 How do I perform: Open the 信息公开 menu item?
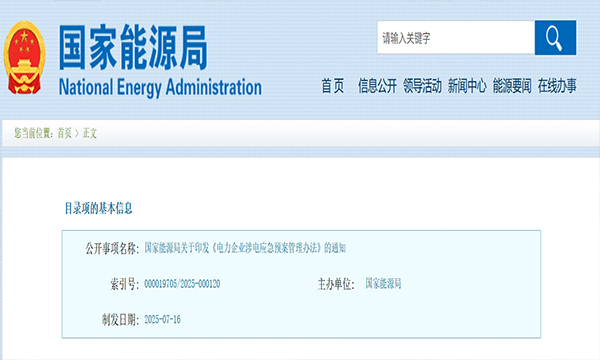click(377, 86)
